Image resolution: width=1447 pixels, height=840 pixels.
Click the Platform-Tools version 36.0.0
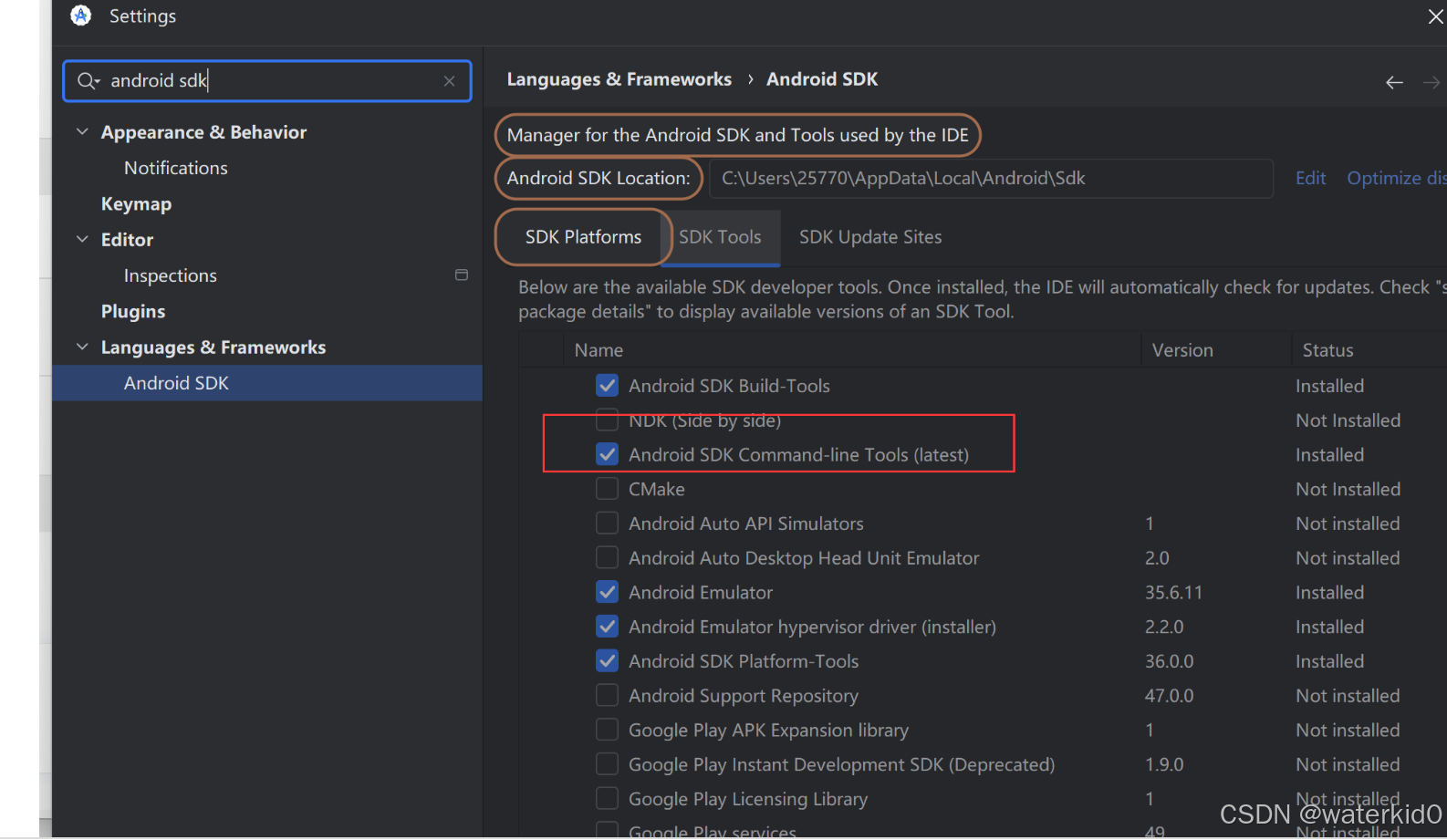(x=1169, y=661)
